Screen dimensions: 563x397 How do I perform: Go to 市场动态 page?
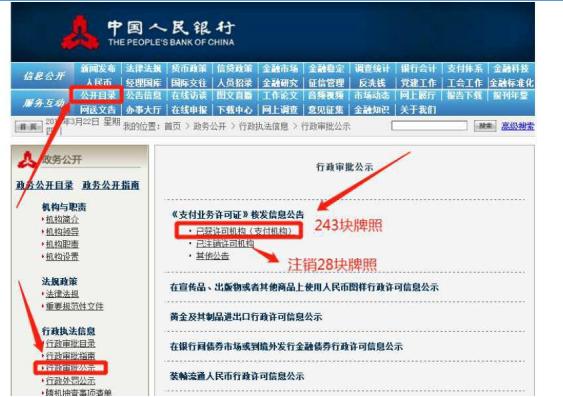point(372,95)
